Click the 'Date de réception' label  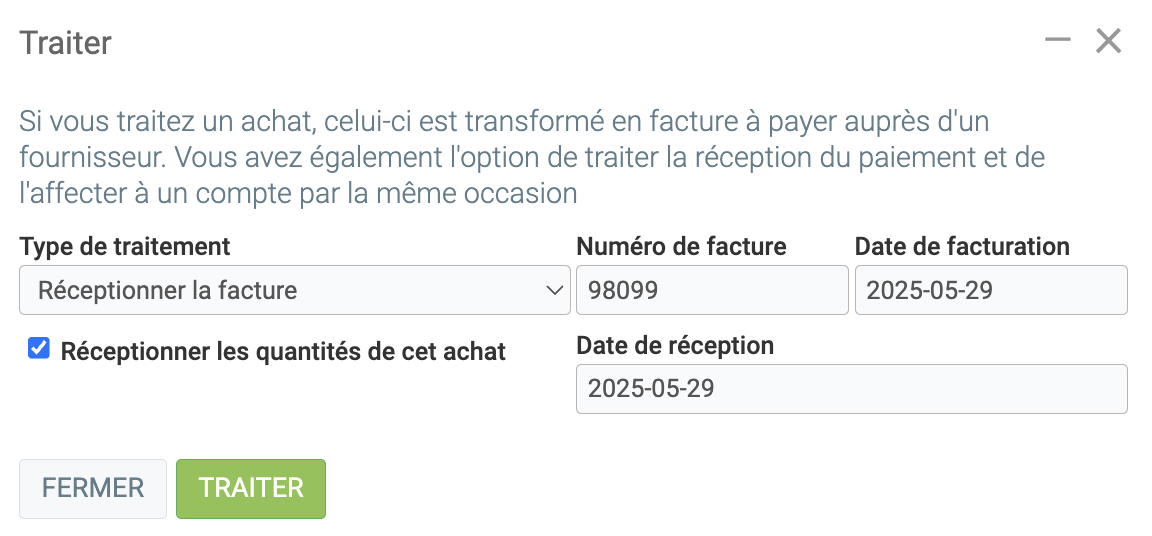[x=675, y=345]
